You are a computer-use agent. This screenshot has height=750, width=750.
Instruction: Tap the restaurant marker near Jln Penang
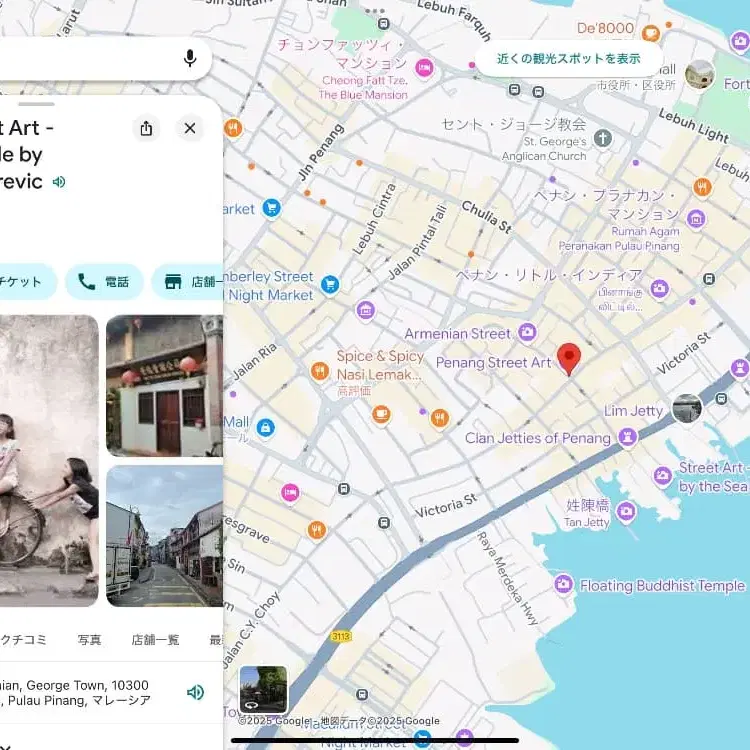click(233, 128)
